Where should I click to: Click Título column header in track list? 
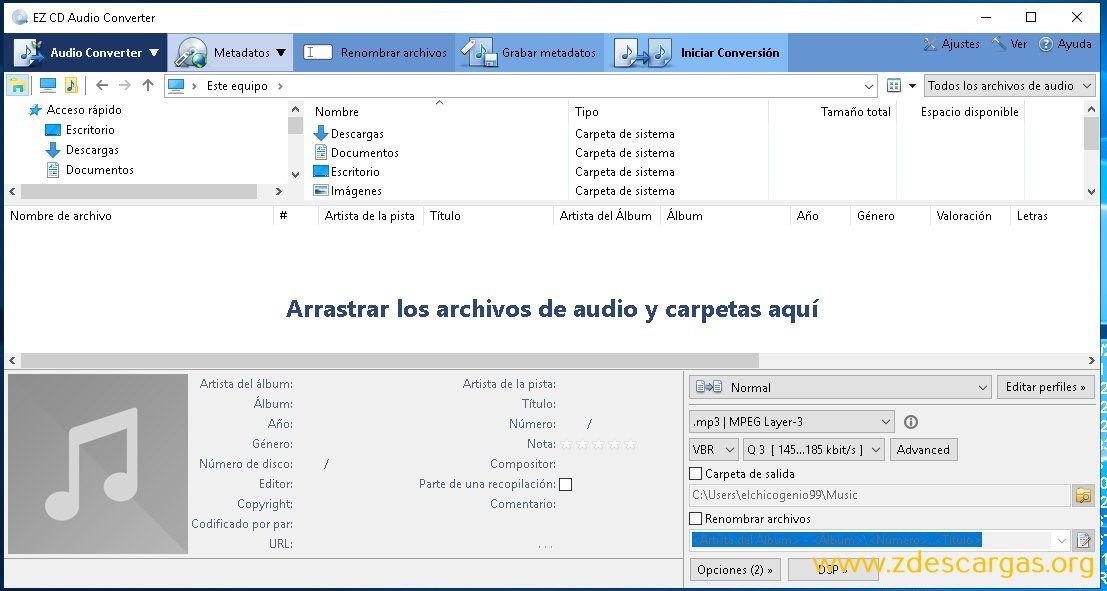(445, 216)
